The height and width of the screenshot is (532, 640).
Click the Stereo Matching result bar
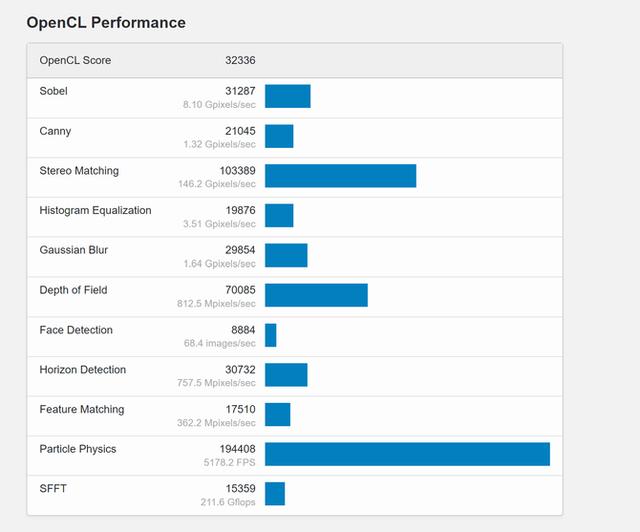(x=340, y=176)
